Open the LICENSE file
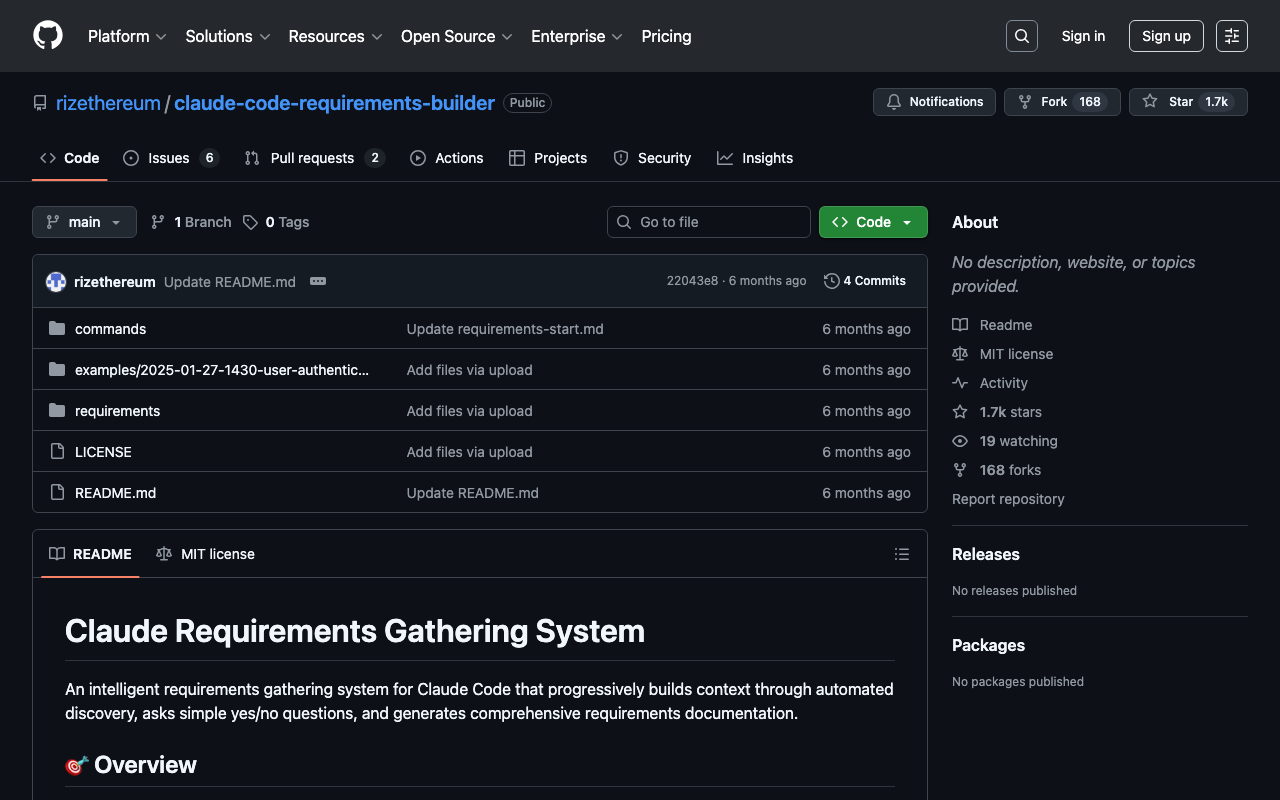The width and height of the screenshot is (1280, 800). (103, 452)
